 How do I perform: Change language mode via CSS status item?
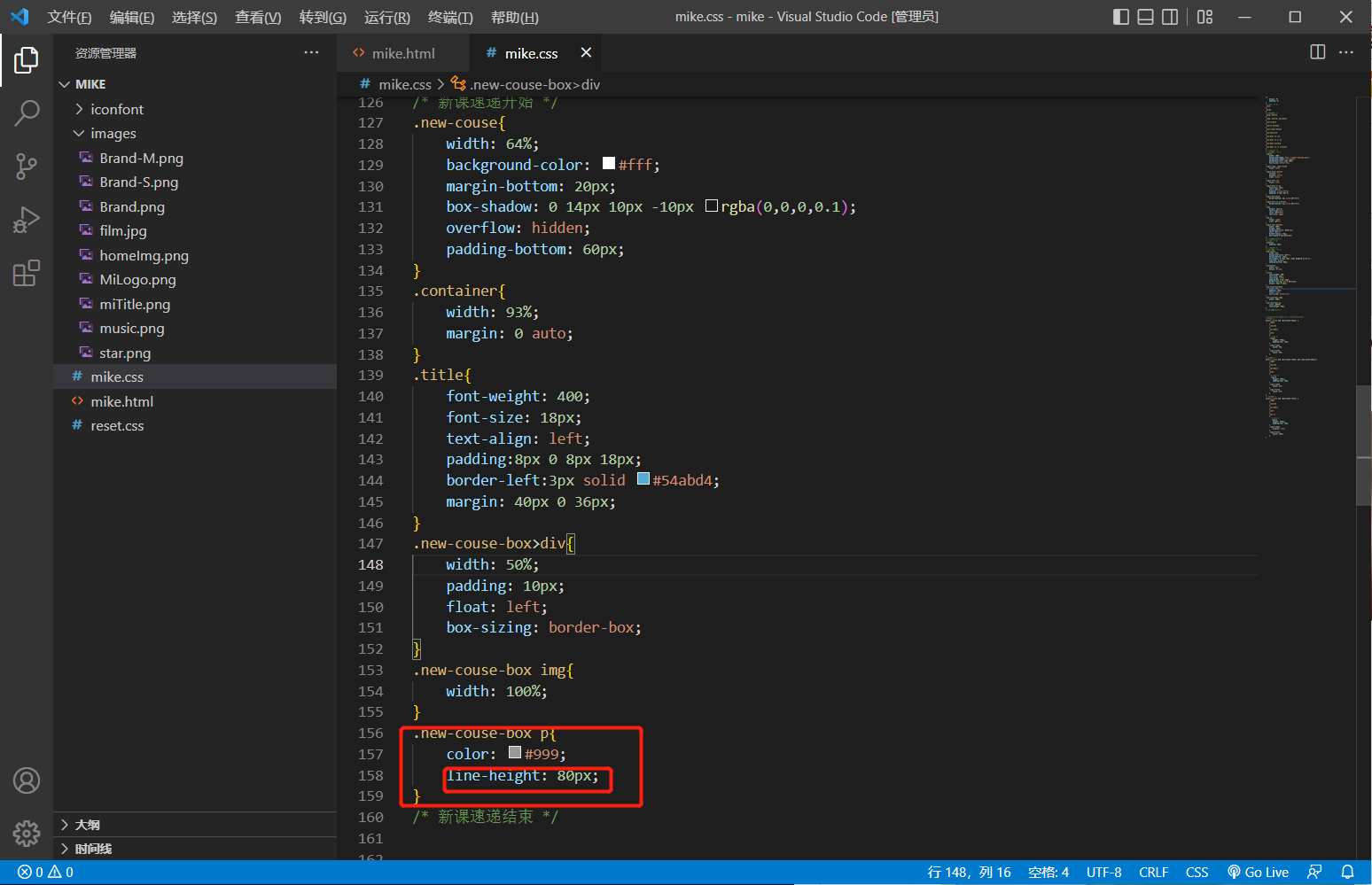pos(1197,873)
